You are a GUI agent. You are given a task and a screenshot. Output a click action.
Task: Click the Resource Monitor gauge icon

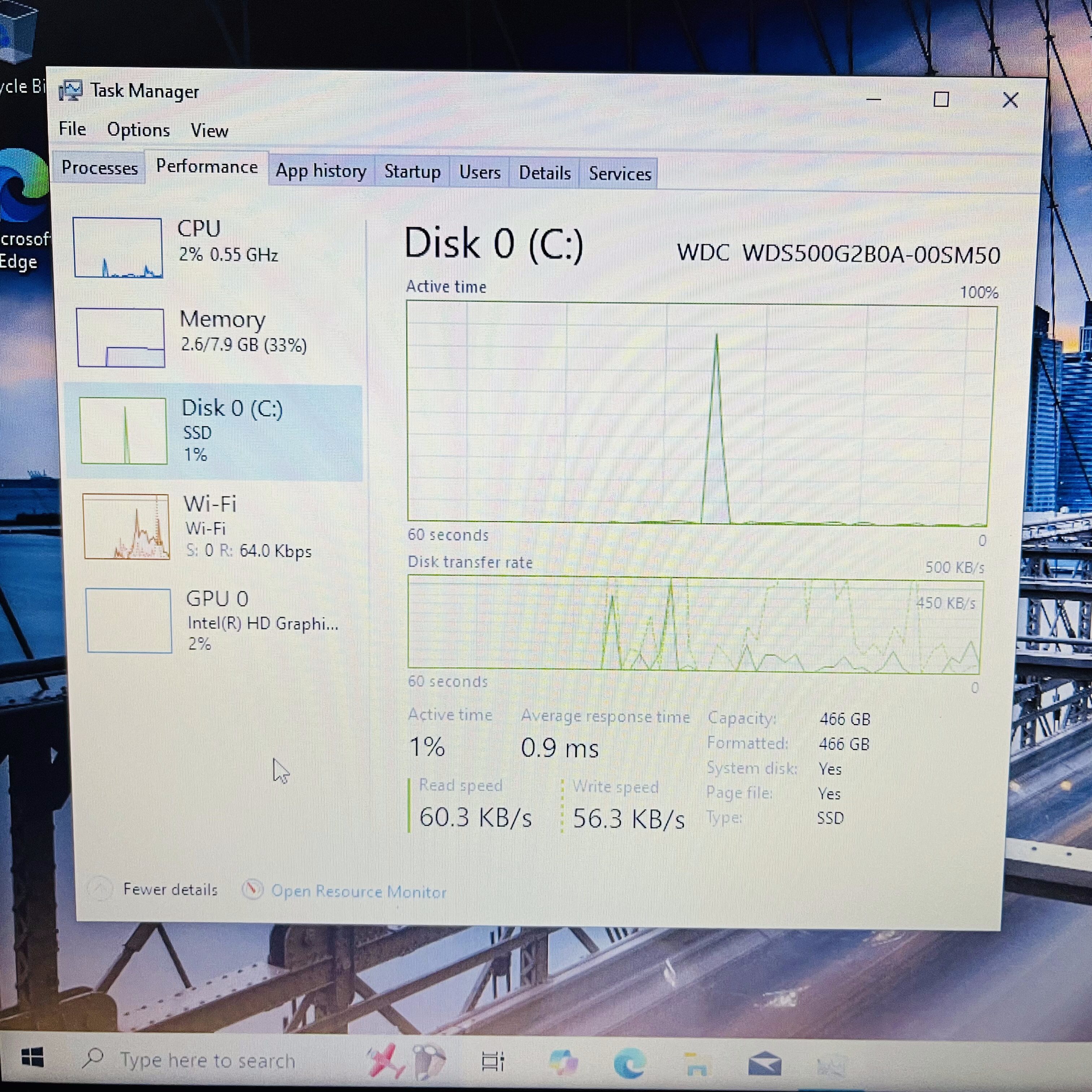click(x=252, y=890)
